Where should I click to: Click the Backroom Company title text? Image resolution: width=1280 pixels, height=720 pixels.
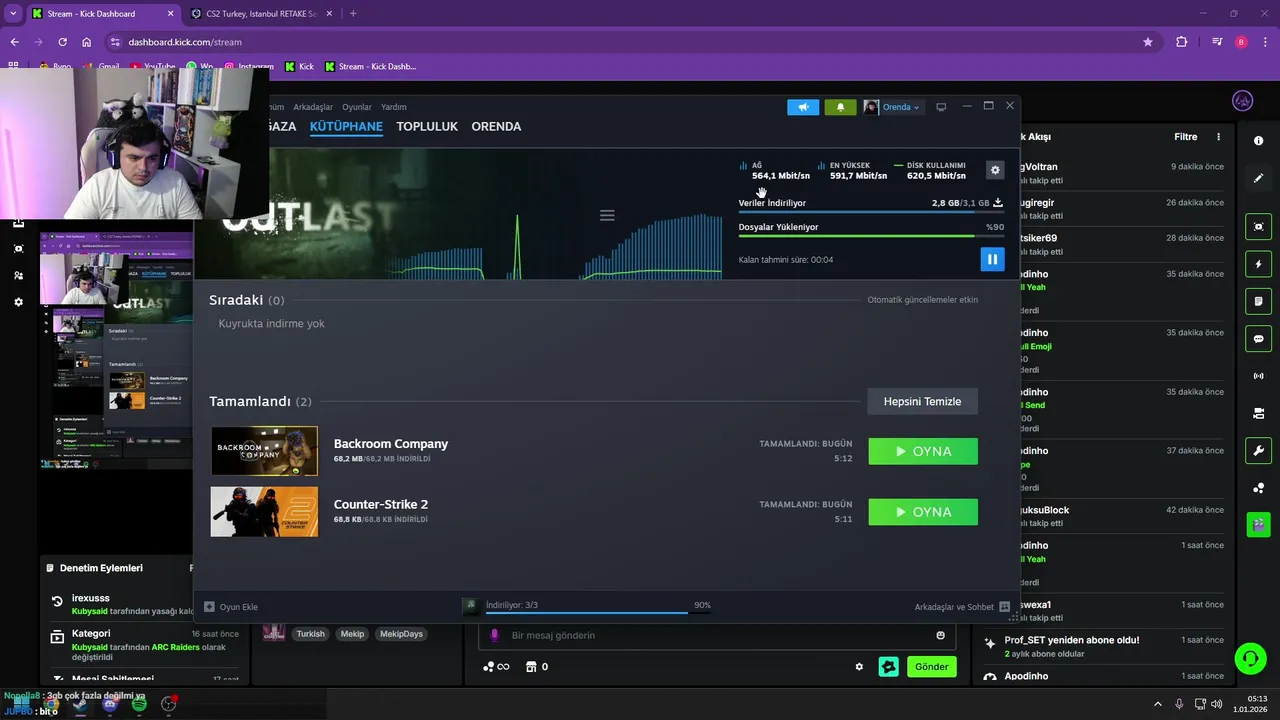[x=391, y=444]
